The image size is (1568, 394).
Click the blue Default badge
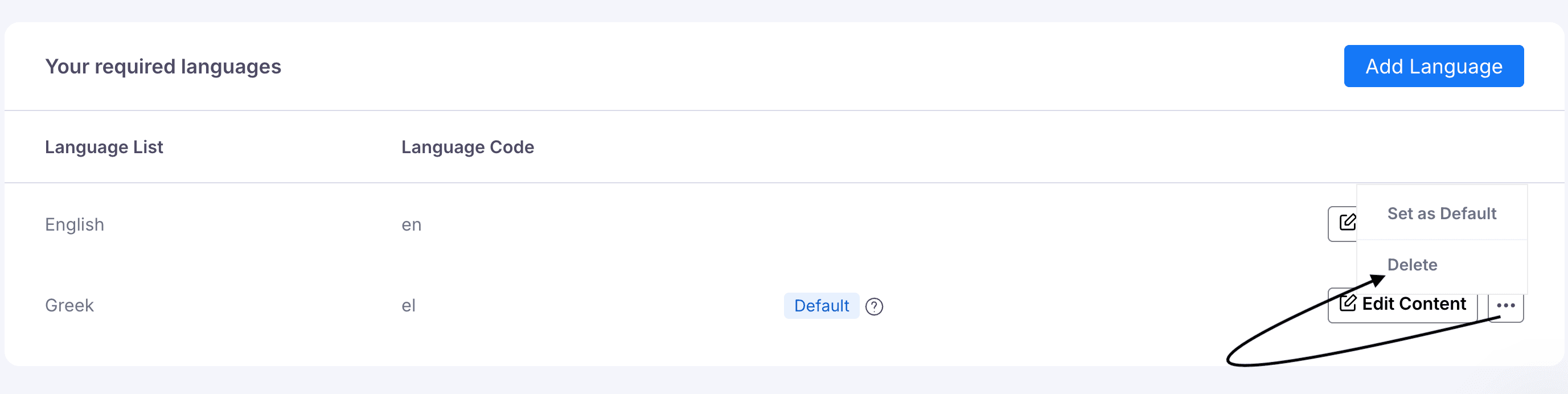(x=821, y=306)
